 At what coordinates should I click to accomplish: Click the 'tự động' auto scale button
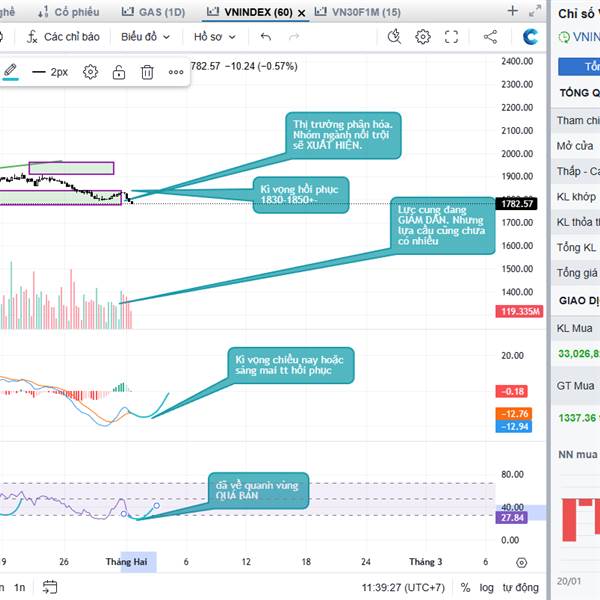(520, 587)
